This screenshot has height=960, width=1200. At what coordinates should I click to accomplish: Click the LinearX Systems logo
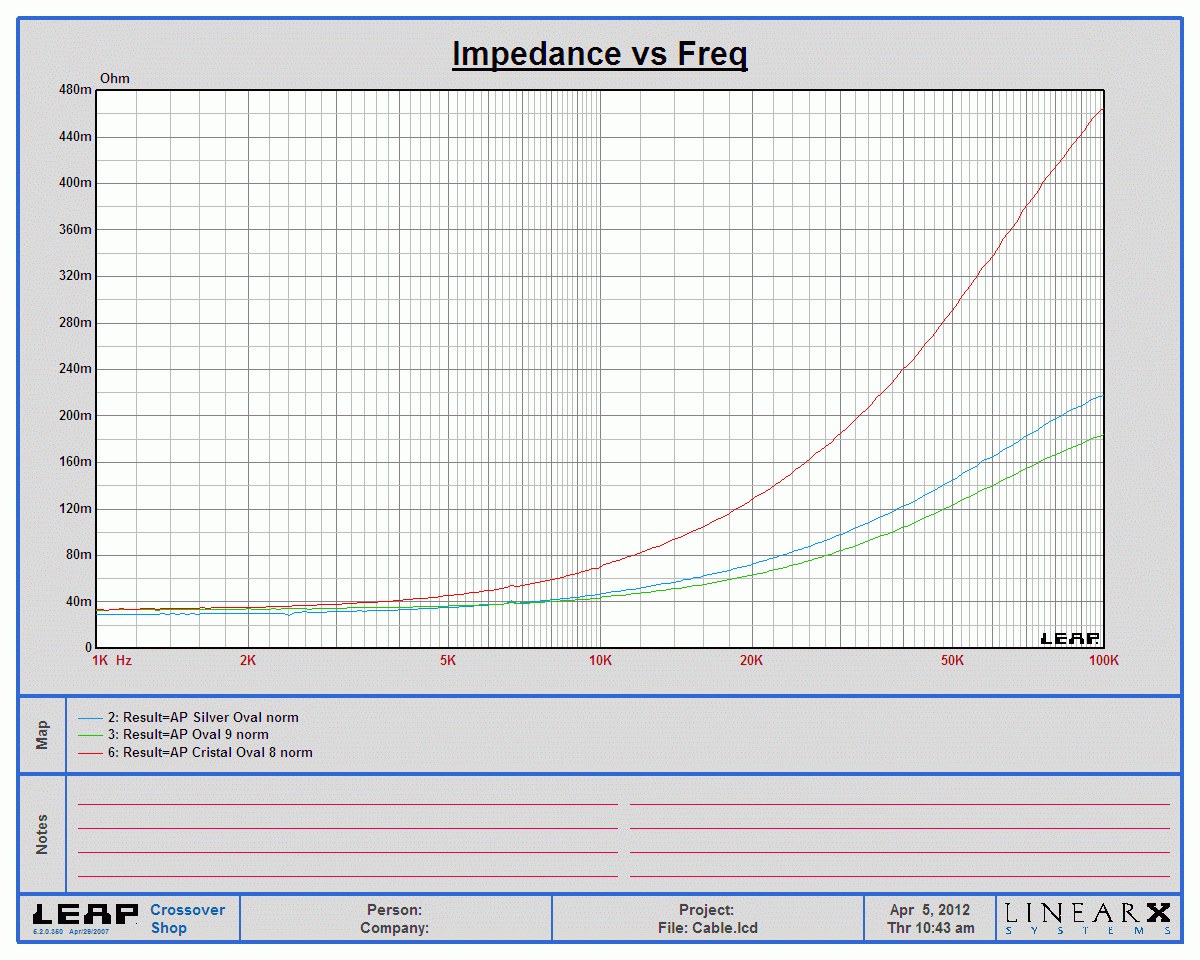click(1087, 918)
